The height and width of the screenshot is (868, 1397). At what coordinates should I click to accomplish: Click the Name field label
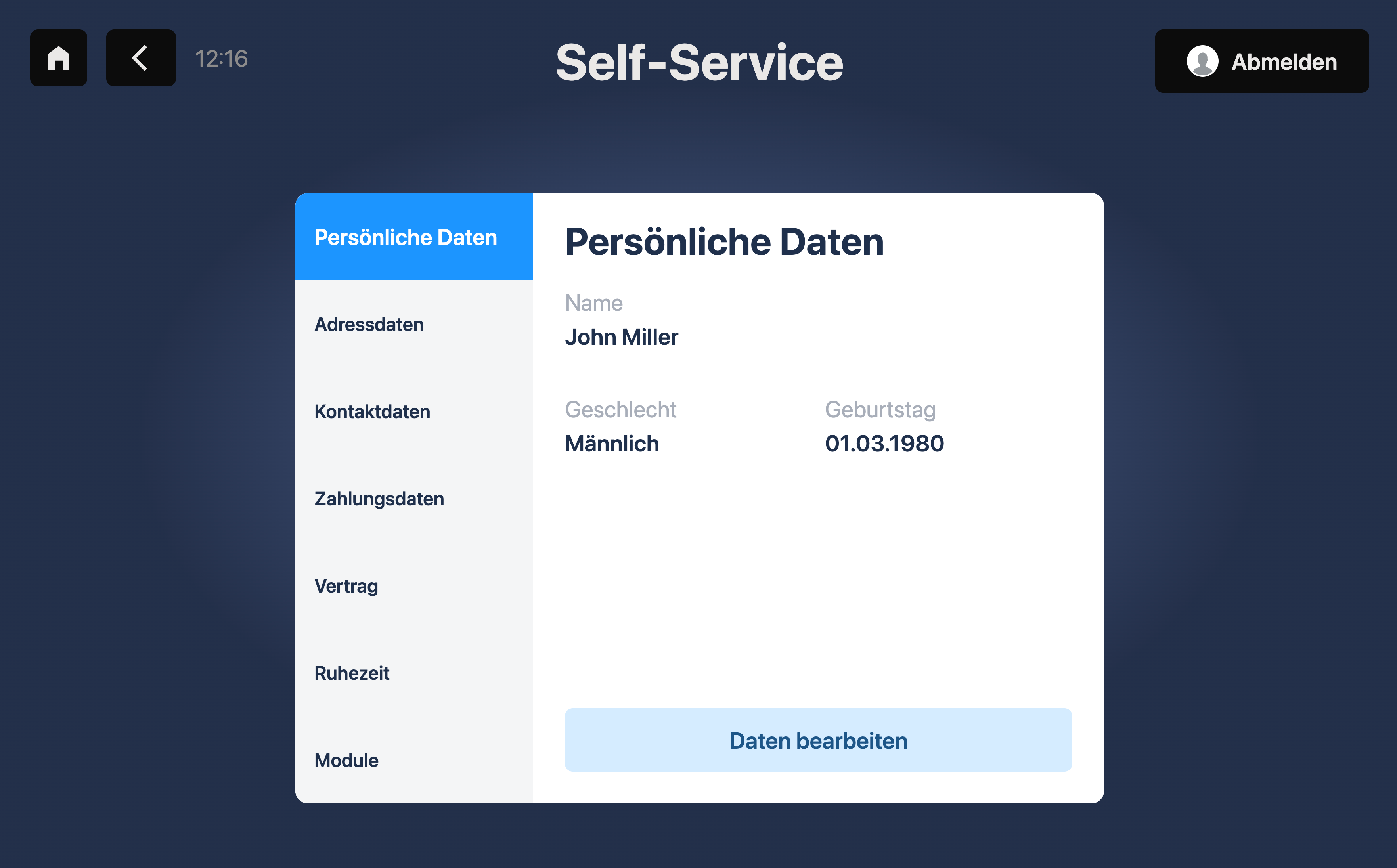pos(594,302)
